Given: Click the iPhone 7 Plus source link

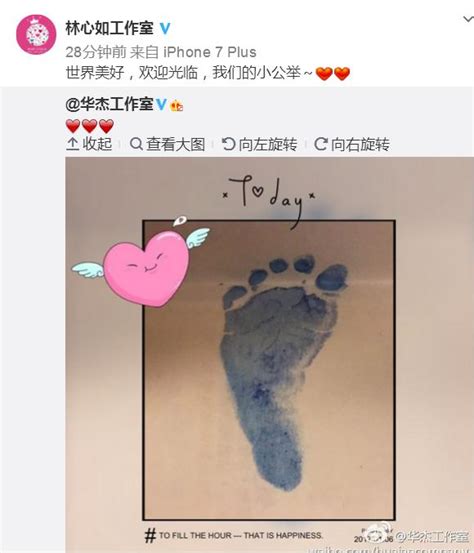Looking at the screenshot, I should [x=209, y=53].
